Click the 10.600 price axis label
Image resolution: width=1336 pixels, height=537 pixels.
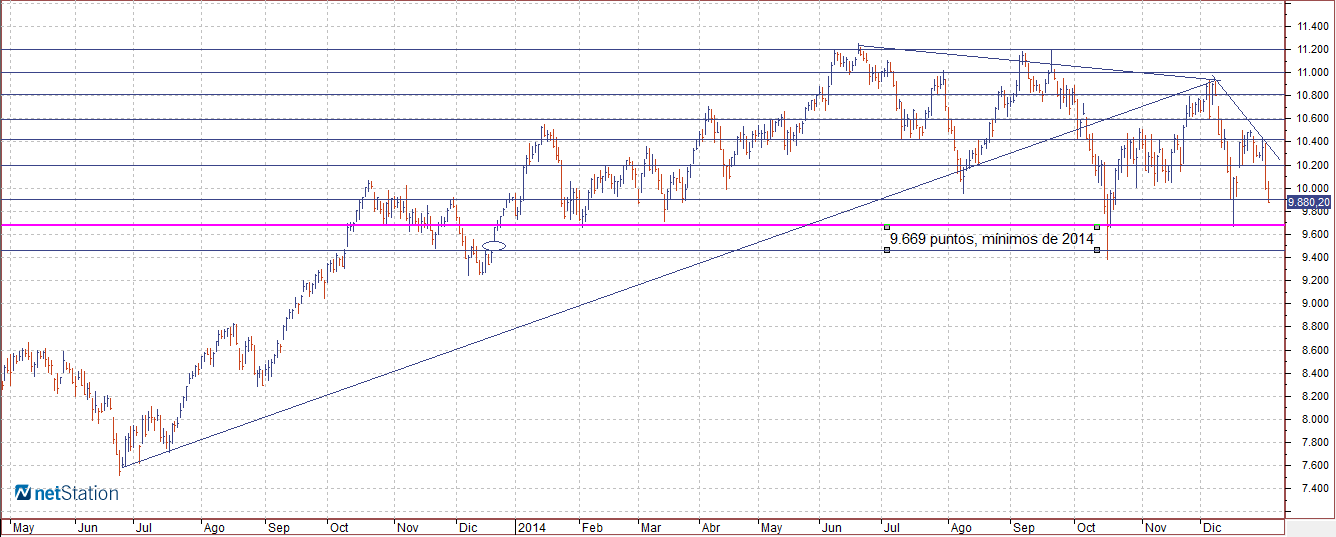pyautogui.click(x=1313, y=118)
